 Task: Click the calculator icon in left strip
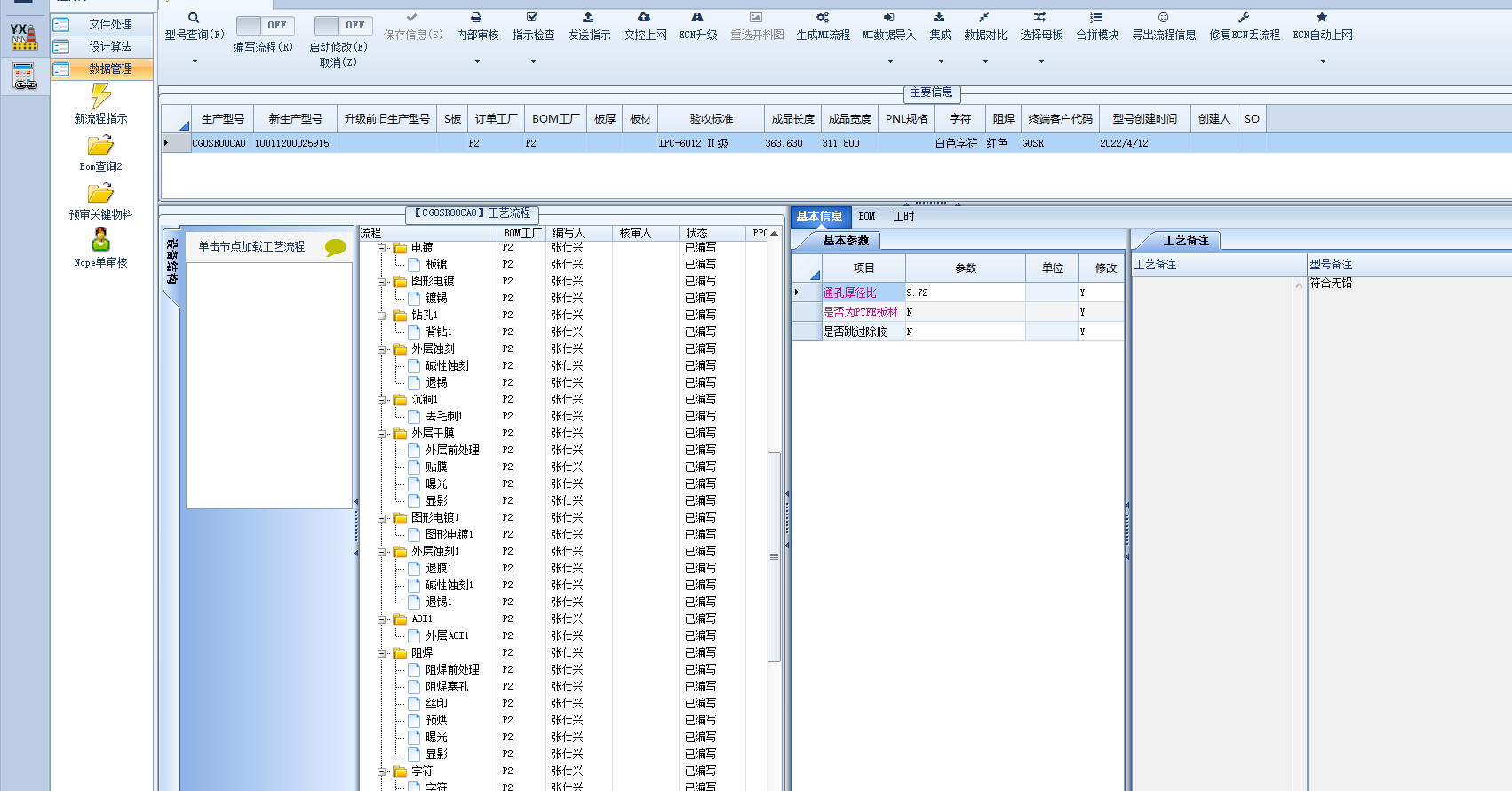25,76
